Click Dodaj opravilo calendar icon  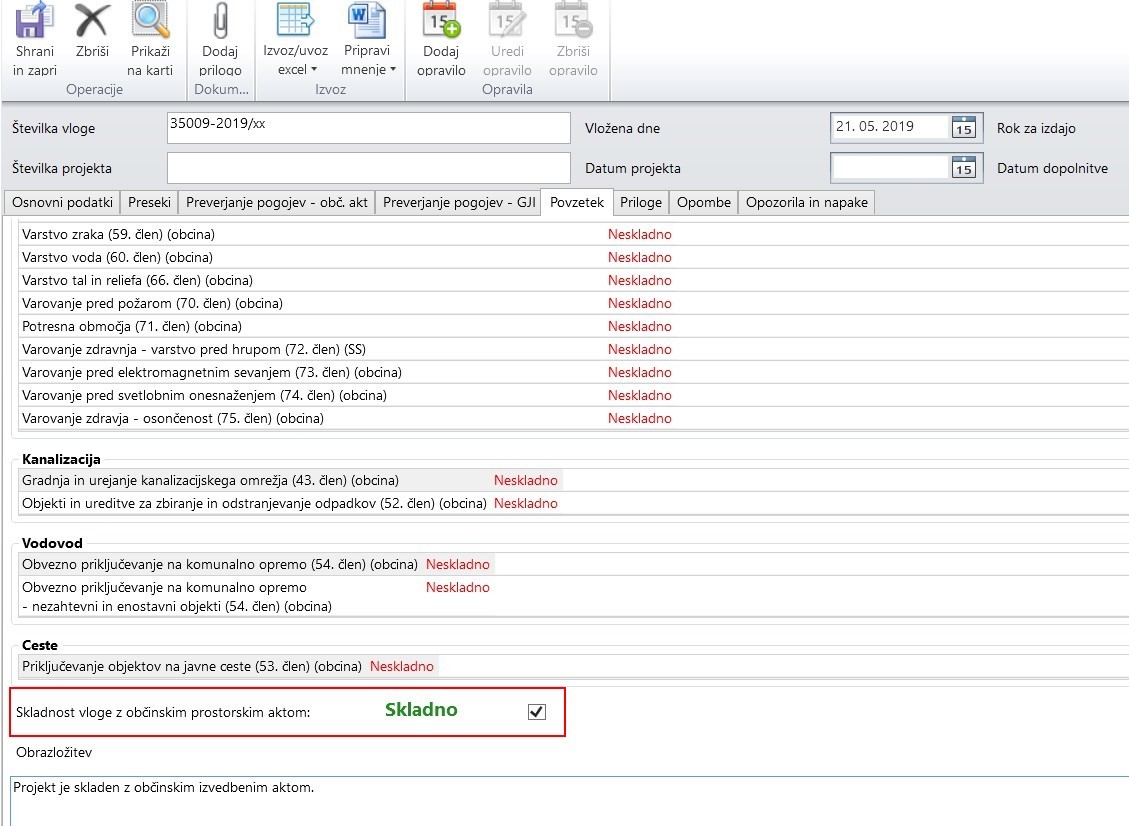[441, 21]
